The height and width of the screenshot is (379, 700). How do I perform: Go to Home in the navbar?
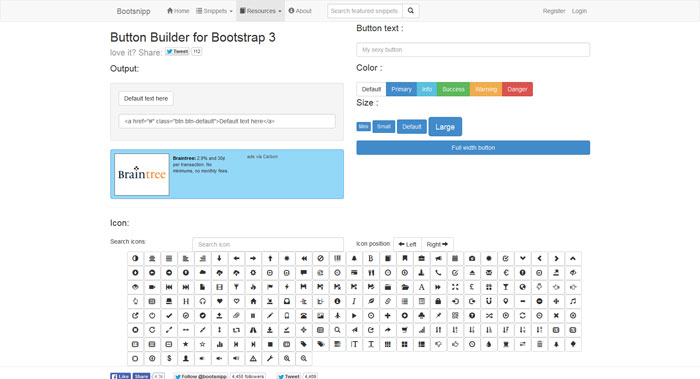tap(178, 11)
